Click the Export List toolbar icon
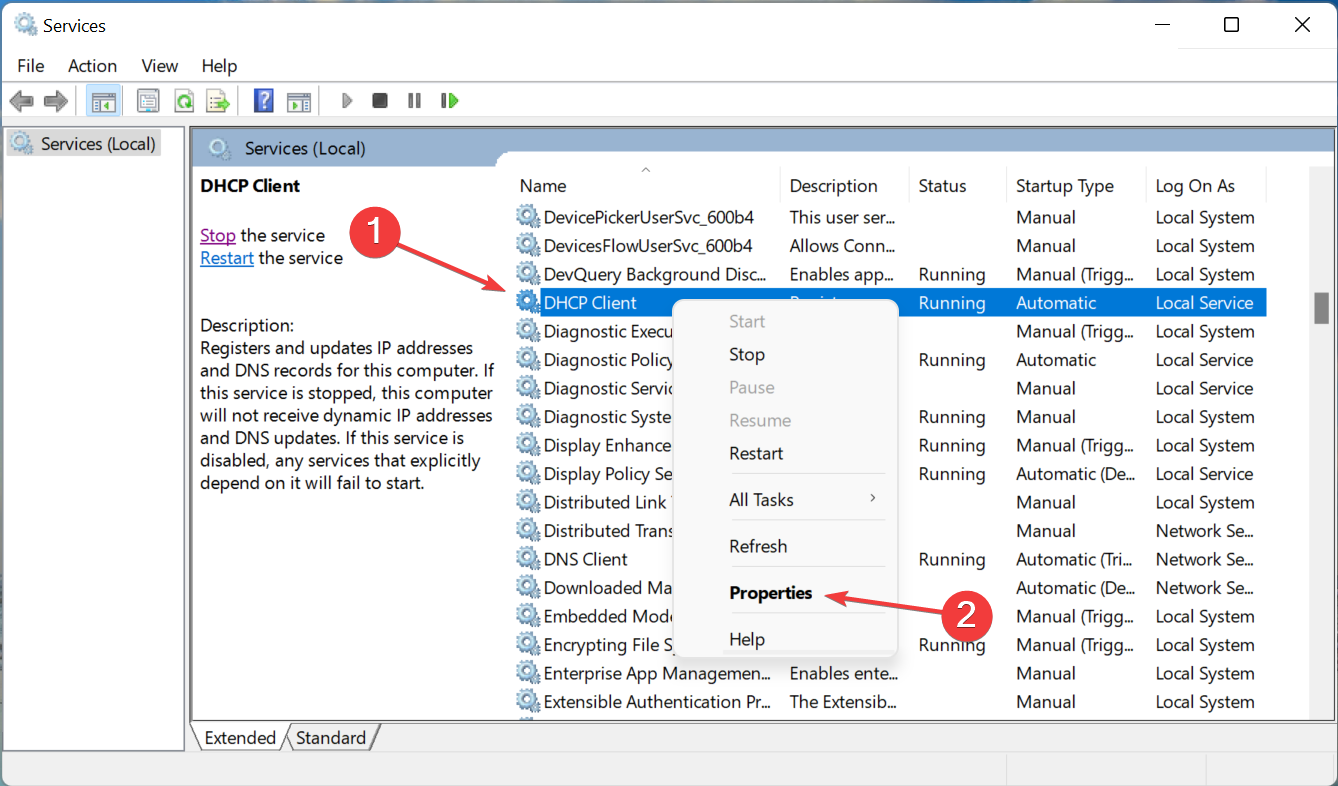Viewport: 1338px width, 786px height. pos(217,101)
